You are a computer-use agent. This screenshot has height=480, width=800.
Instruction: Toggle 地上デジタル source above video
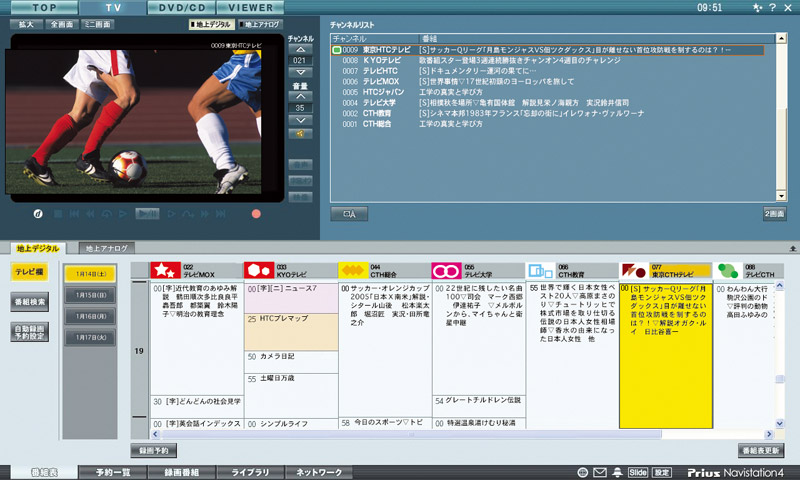click(x=212, y=24)
